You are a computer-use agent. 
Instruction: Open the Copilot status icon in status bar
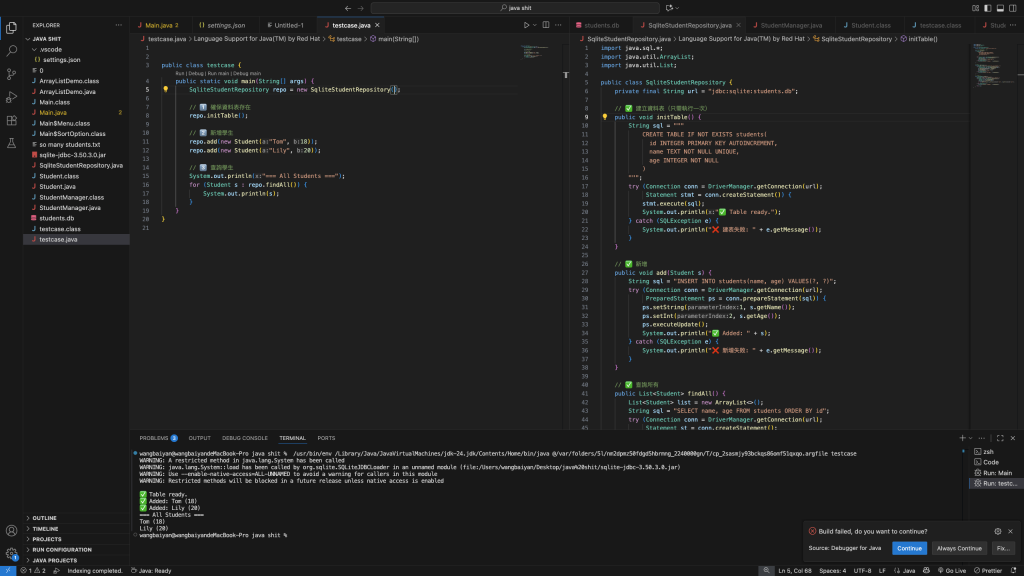(x=926, y=570)
